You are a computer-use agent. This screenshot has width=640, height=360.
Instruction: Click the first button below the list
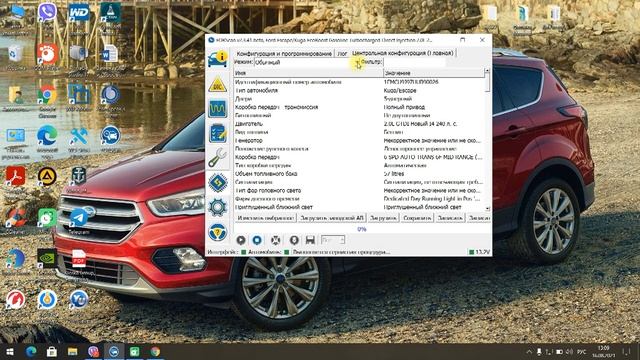coord(265,218)
